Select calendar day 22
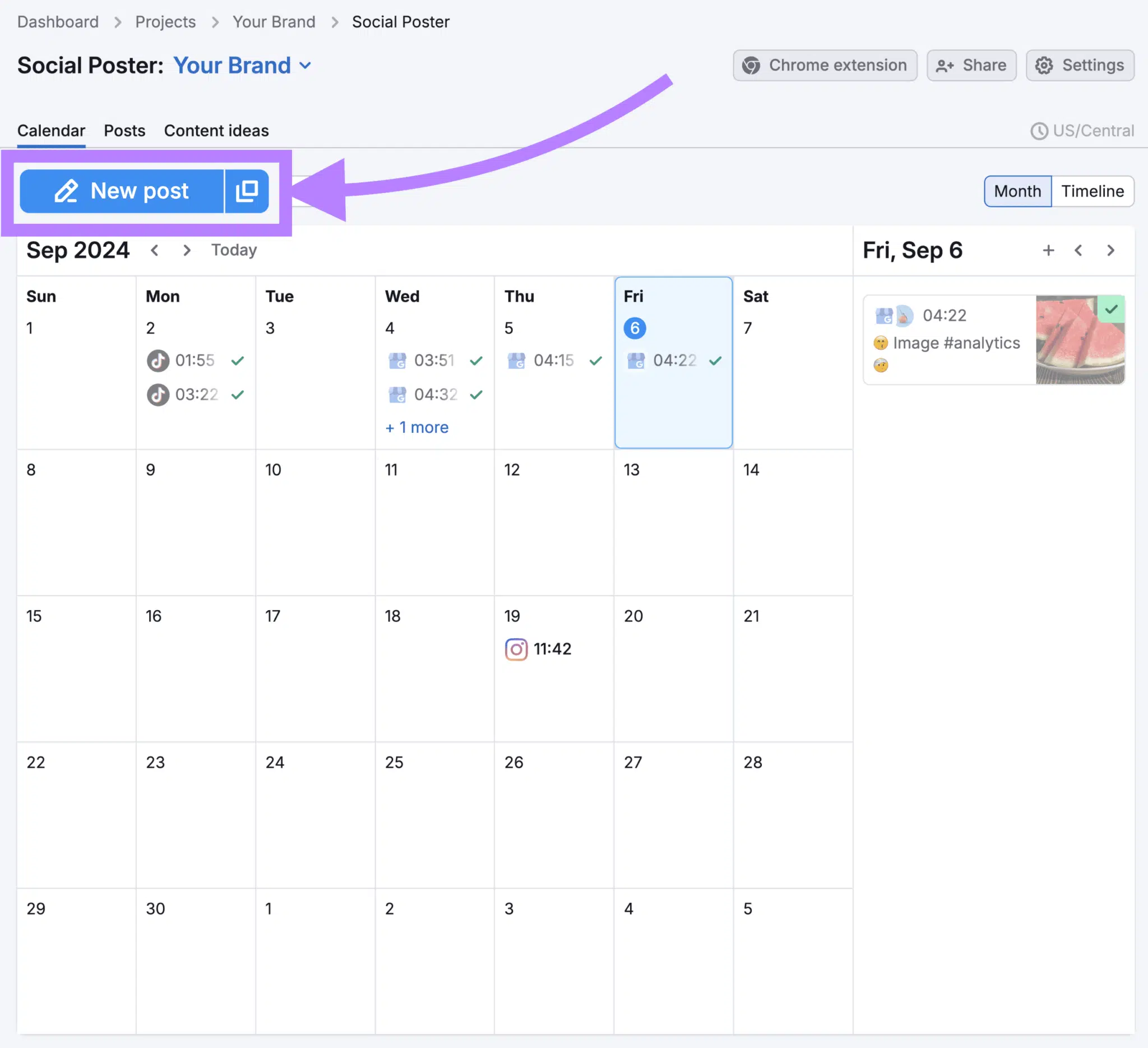 click(36, 763)
